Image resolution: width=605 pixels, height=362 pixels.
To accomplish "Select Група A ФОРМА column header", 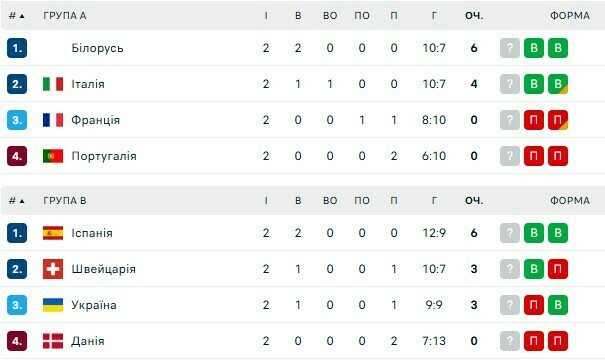I will coord(570,16).
